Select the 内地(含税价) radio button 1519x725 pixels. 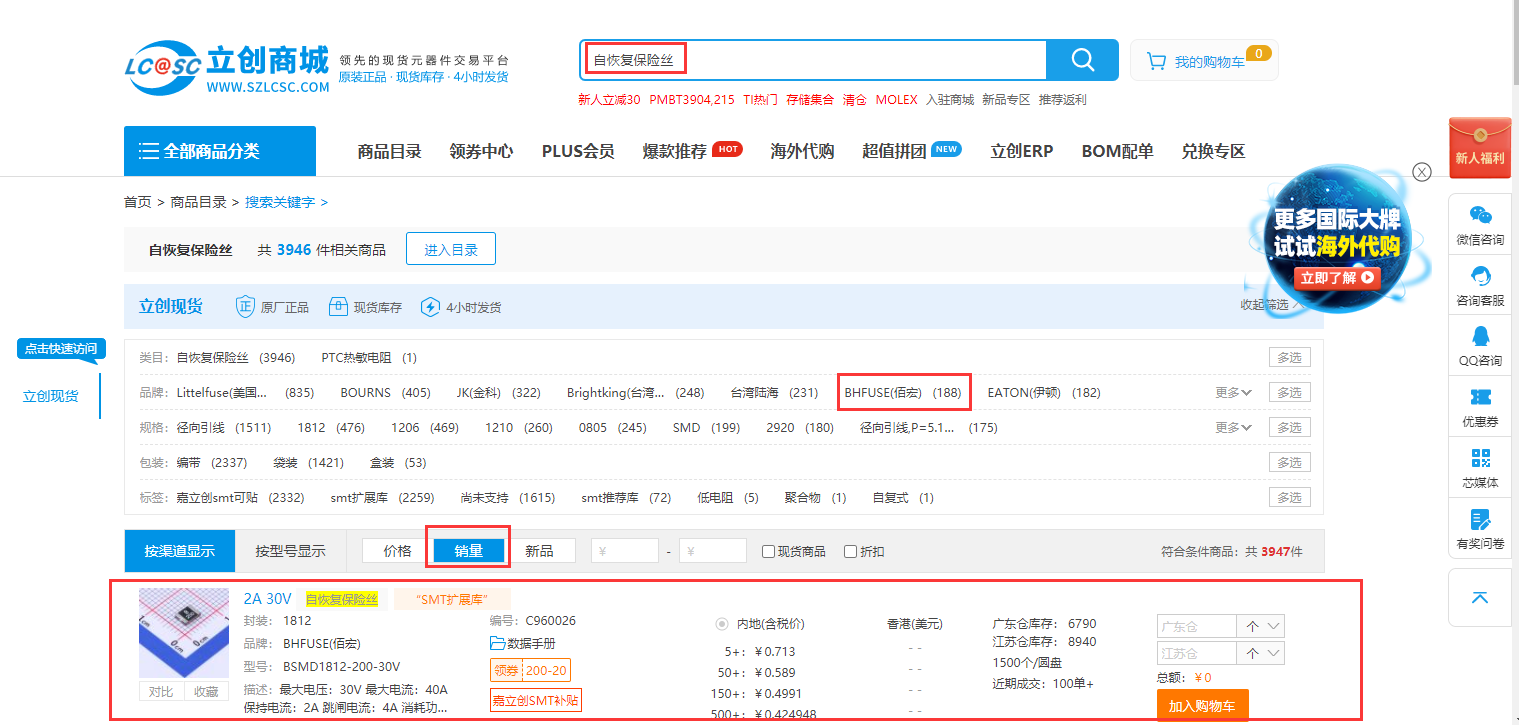[722, 624]
